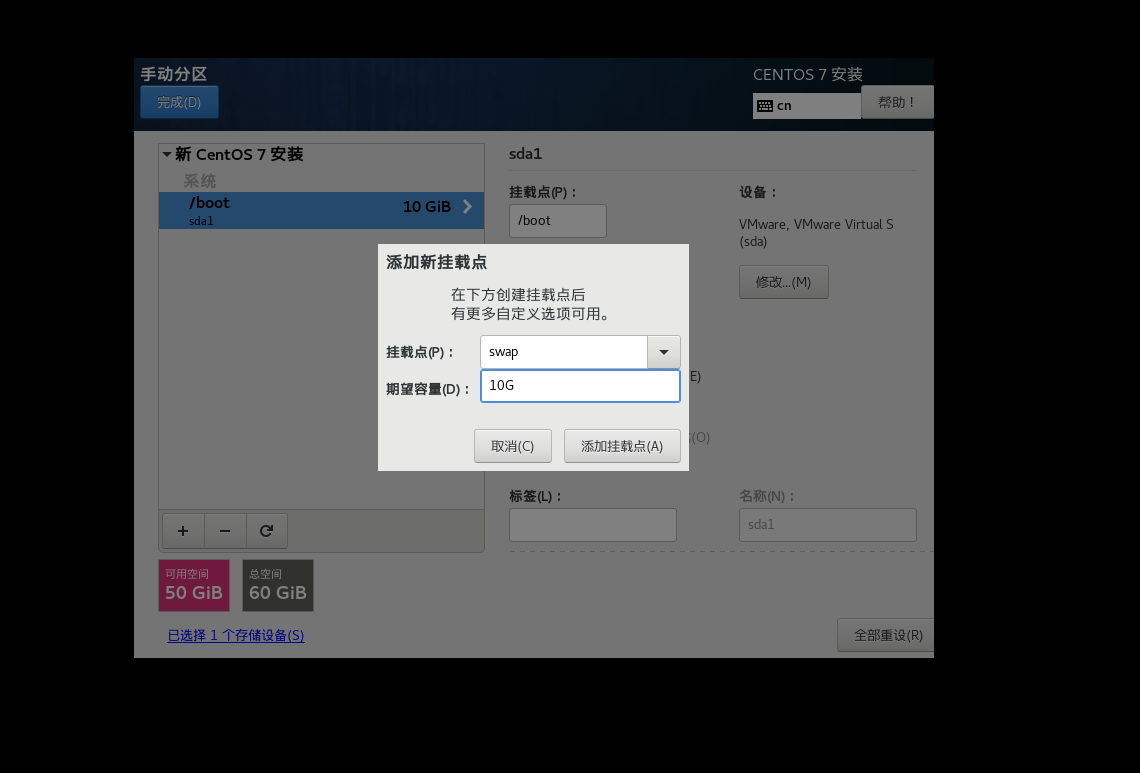Click the 完成(D) button
The width and height of the screenshot is (1140, 773).
coord(178,101)
